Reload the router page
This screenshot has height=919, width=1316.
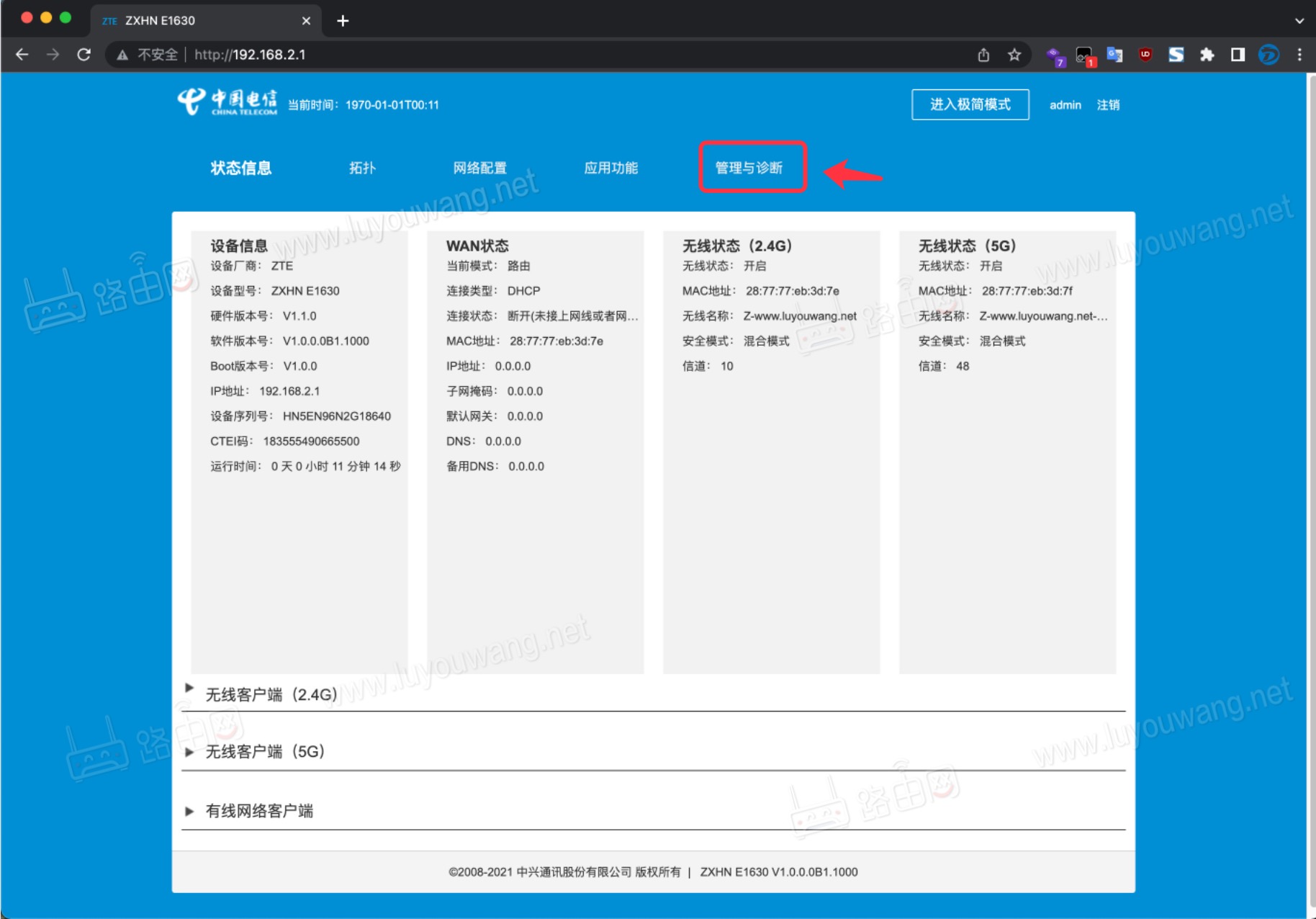click(84, 54)
